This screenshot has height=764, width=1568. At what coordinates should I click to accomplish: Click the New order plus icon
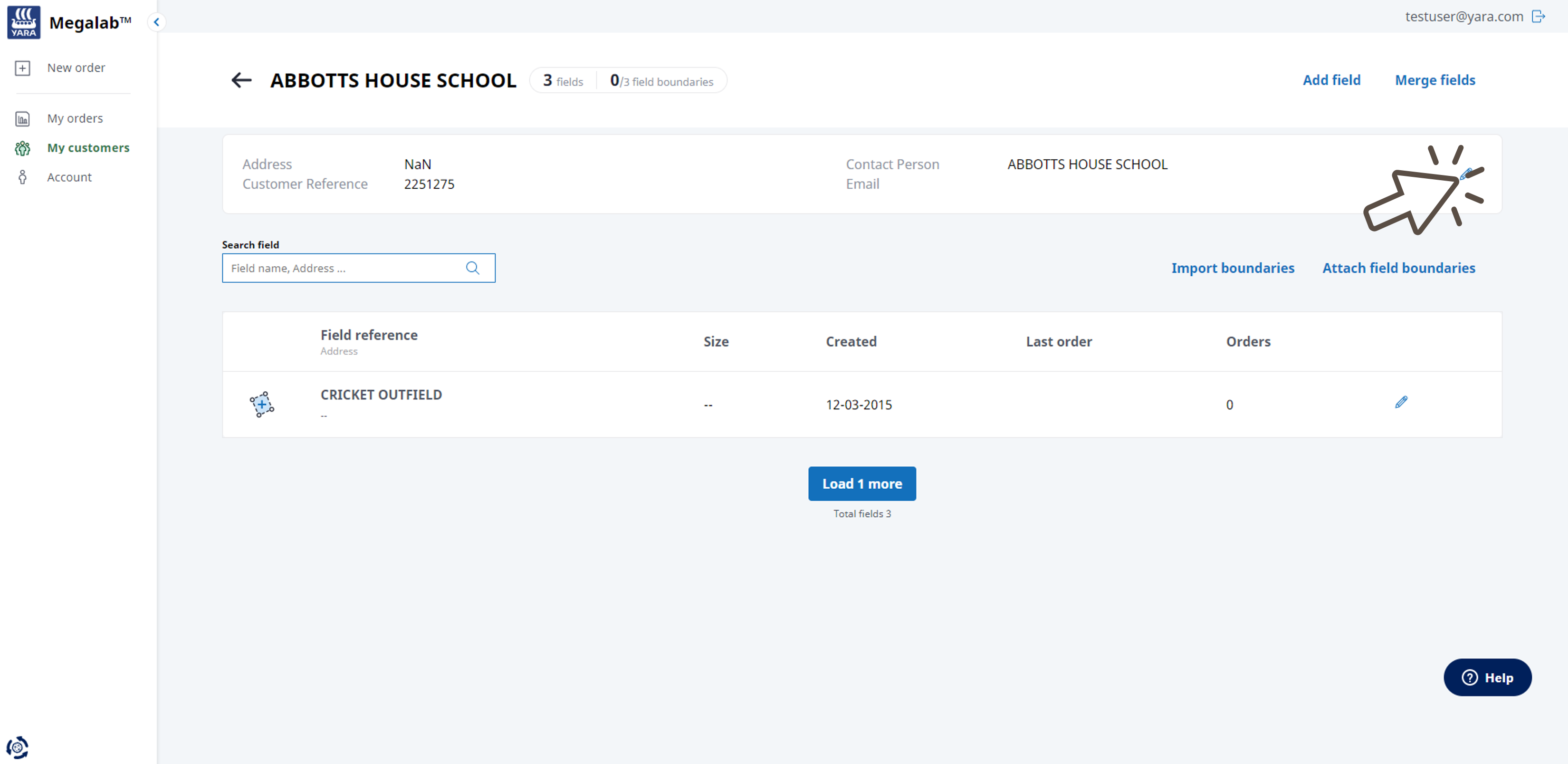(x=22, y=68)
